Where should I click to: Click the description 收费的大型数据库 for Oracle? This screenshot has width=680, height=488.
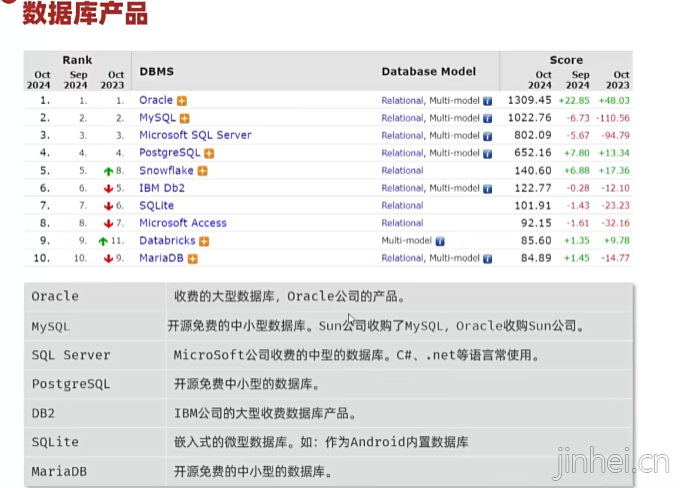pyautogui.click(x=289, y=297)
